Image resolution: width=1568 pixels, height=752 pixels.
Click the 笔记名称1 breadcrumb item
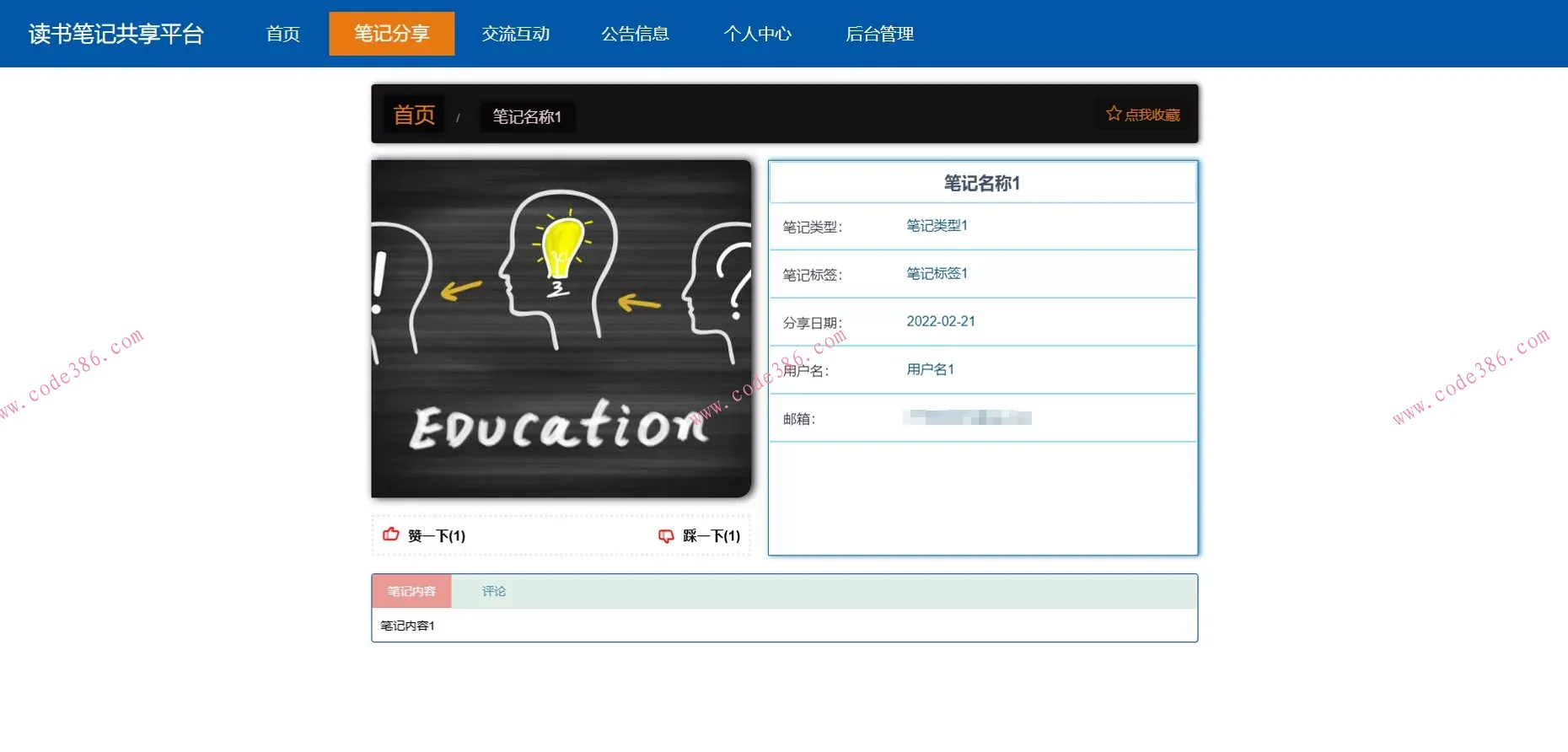coord(527,116)
